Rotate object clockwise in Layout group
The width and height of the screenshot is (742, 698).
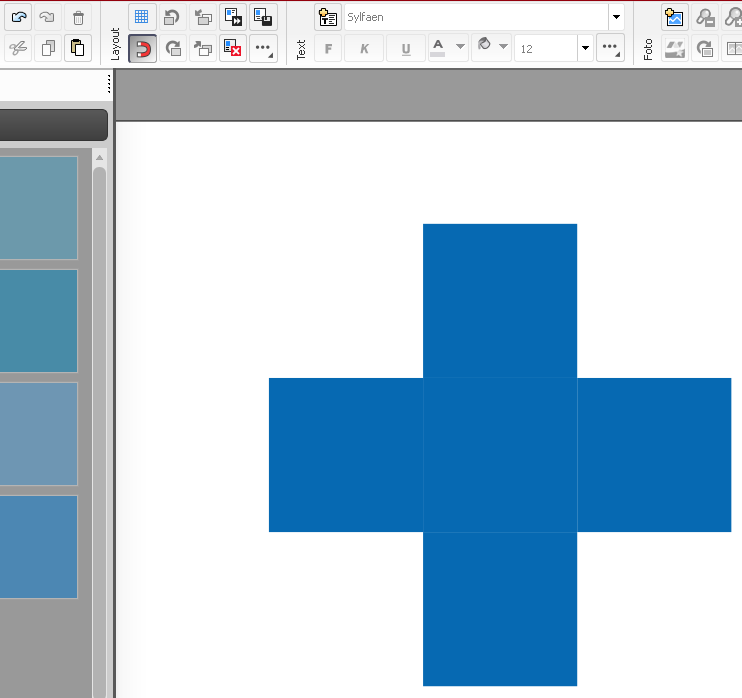coord(173,48)
